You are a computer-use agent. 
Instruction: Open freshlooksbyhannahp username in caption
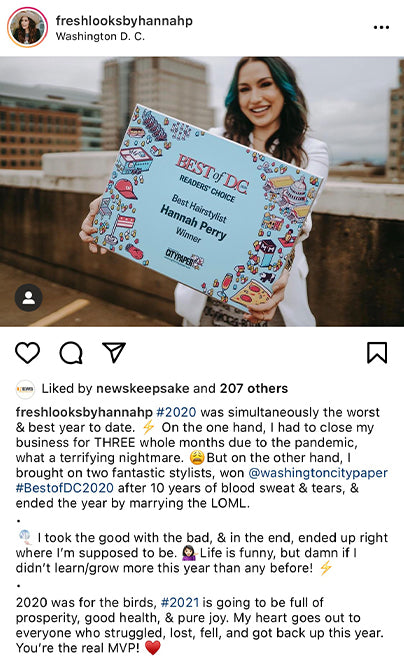84,412
